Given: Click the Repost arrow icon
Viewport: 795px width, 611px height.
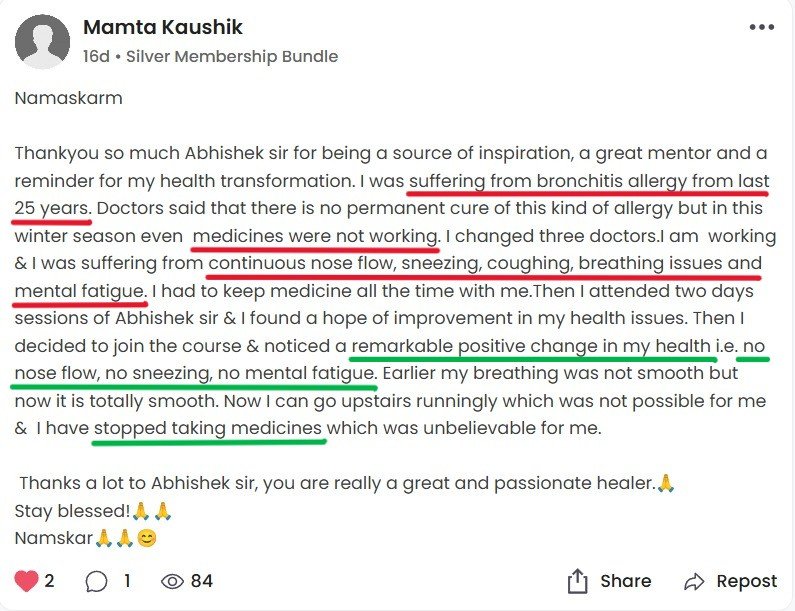Looking at the screenshot, I should (x=695, y=581).
